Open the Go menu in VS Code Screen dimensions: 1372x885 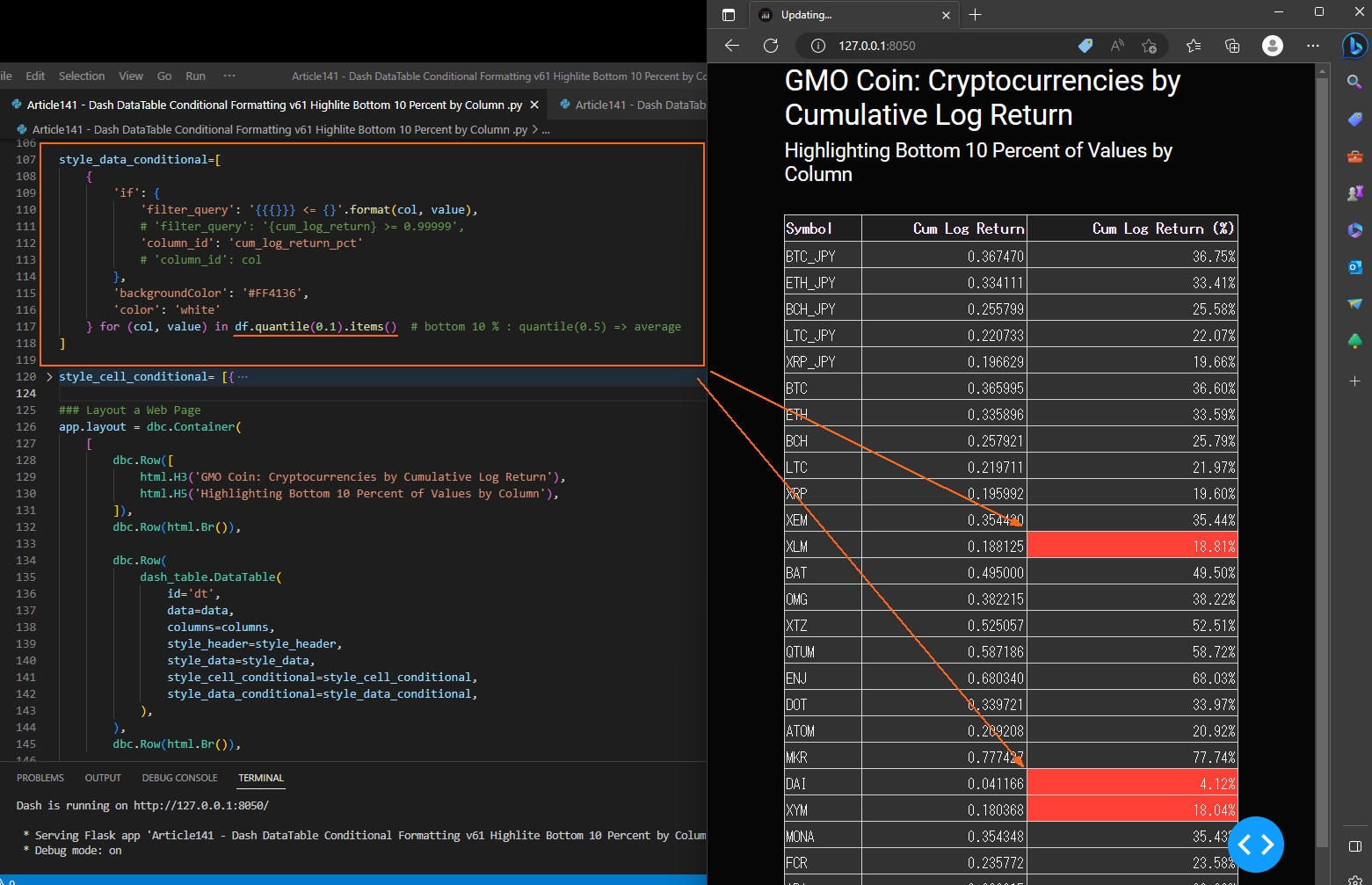(164, 76)
